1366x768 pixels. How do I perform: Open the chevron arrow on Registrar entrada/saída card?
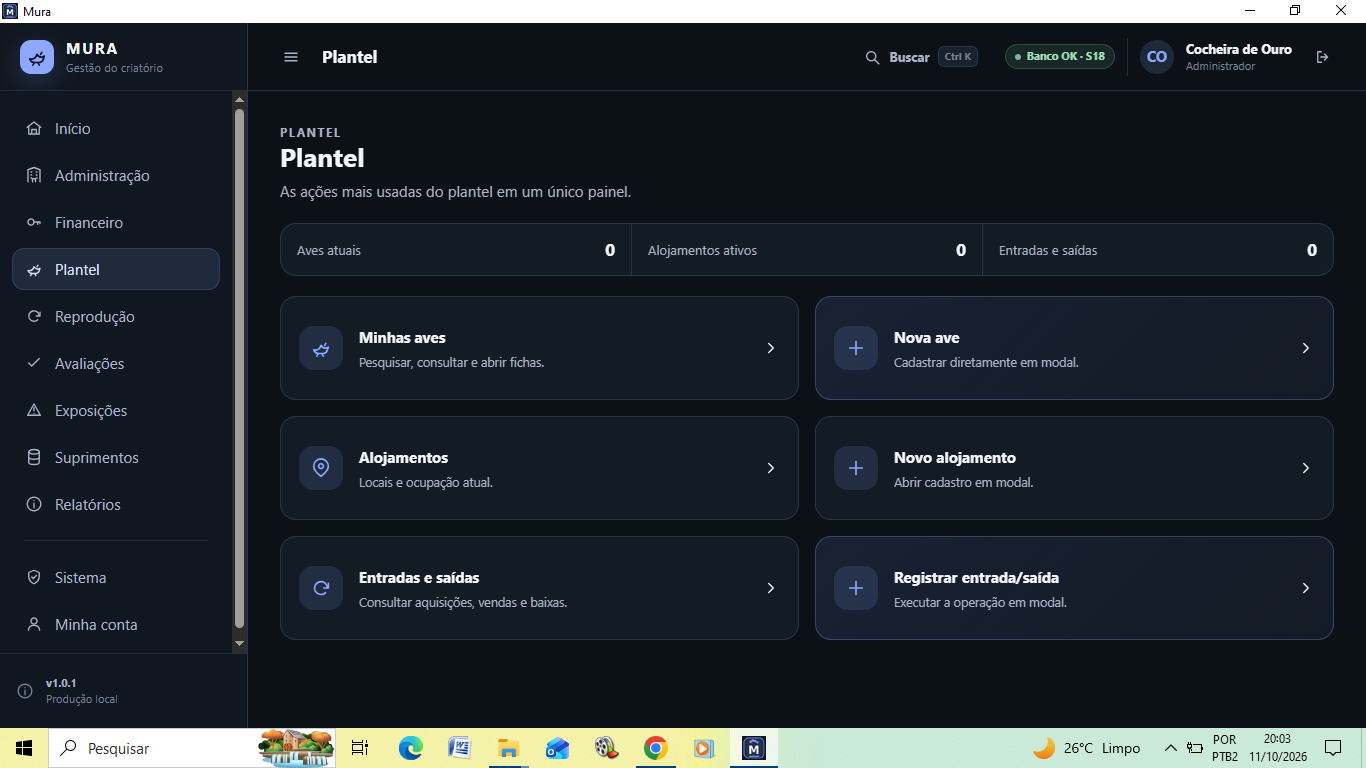point(1306,588)
